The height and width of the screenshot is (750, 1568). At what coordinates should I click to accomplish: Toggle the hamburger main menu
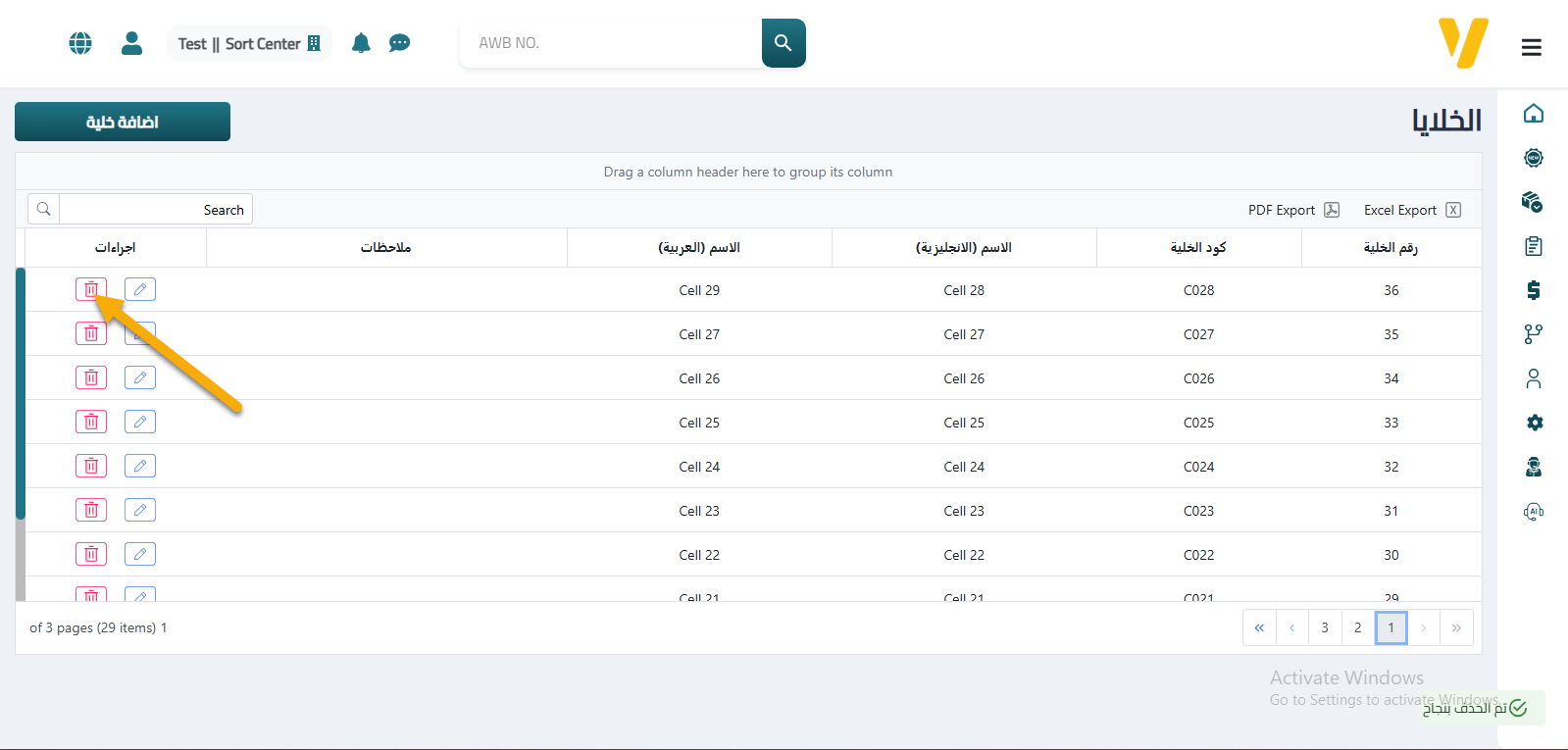pyautogui.click(x=1531, y=47)
